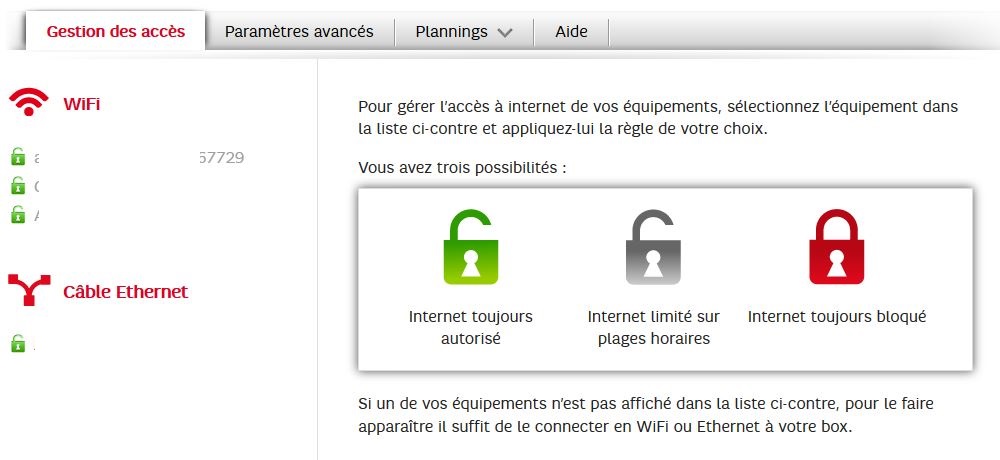Image resolution: width=1000 pixels, height=460 pixels.
Task: Click the Internet toujours bloqué label
Action: pyautogui.click(x=837, y=317)
